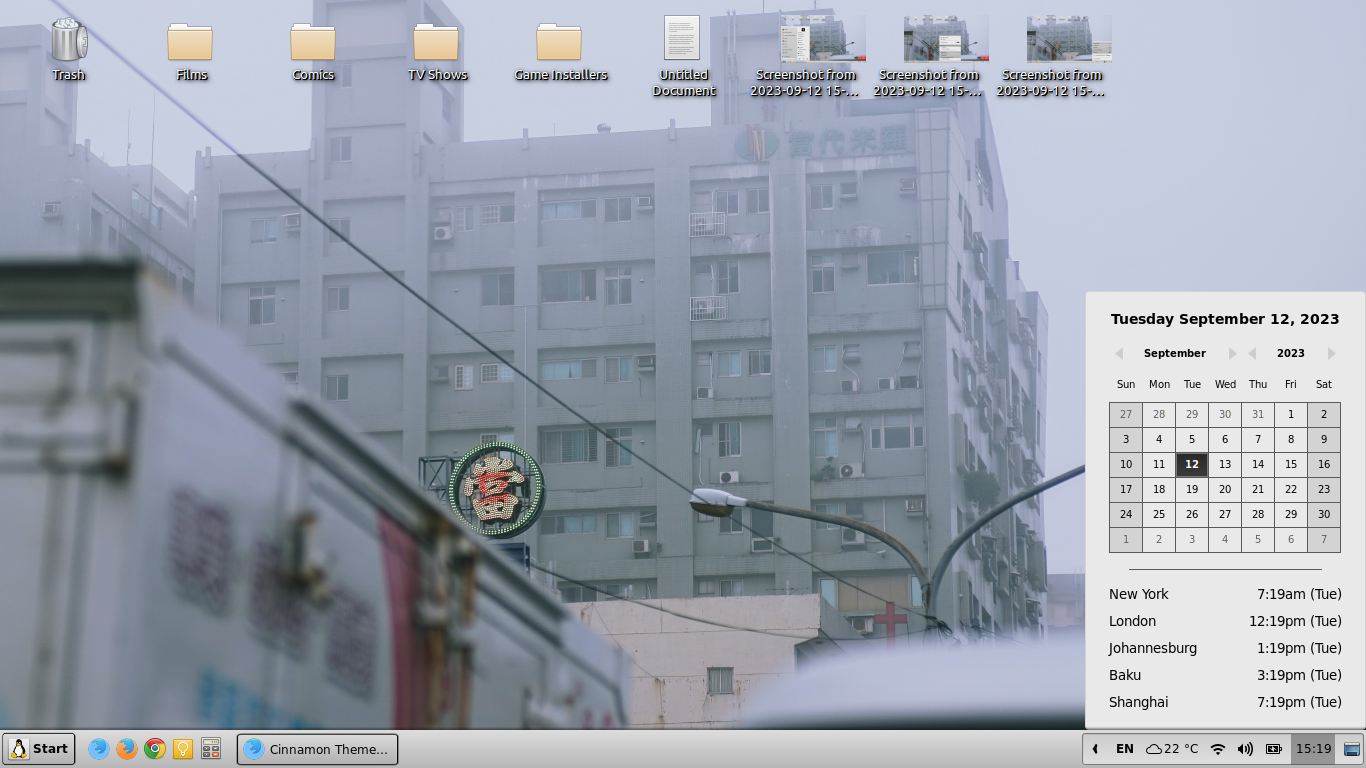
Task: Select day 19 in the calendar
Action: click(x=1192, y=489)
